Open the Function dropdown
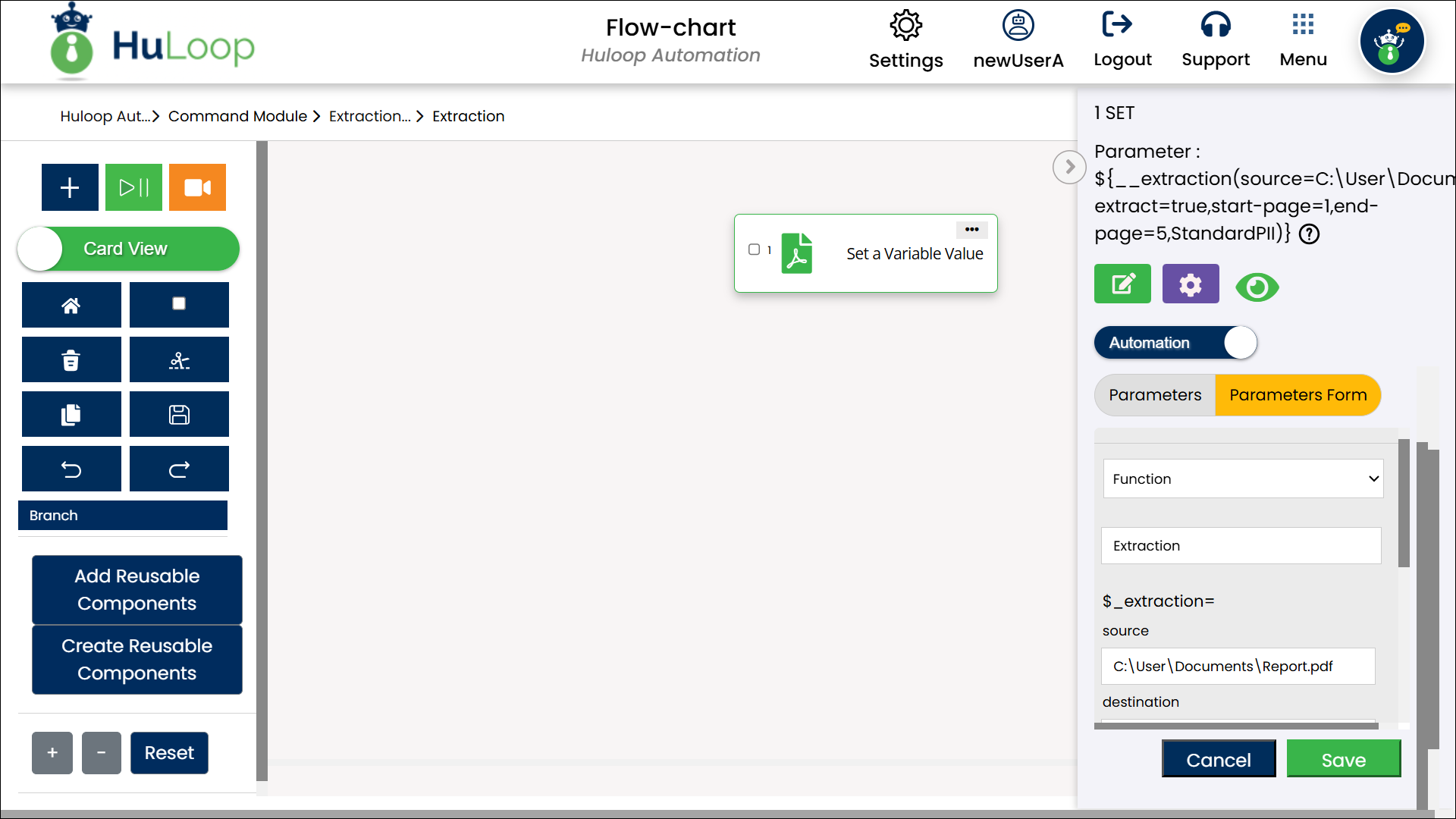Screen dimensions: 1456x819 pyautogui.click(x=1242, y=479)
